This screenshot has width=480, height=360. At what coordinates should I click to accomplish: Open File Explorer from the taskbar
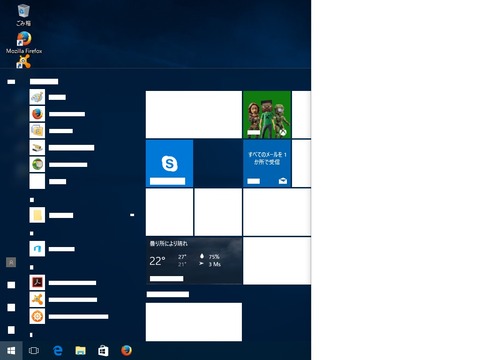point(80,351)
